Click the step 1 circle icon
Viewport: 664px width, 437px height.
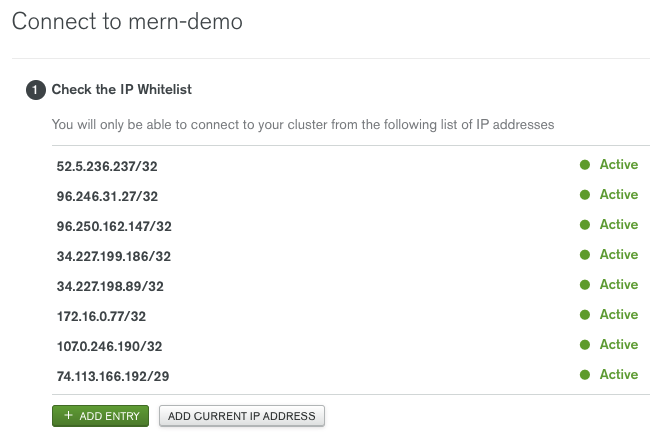point(36,90)
